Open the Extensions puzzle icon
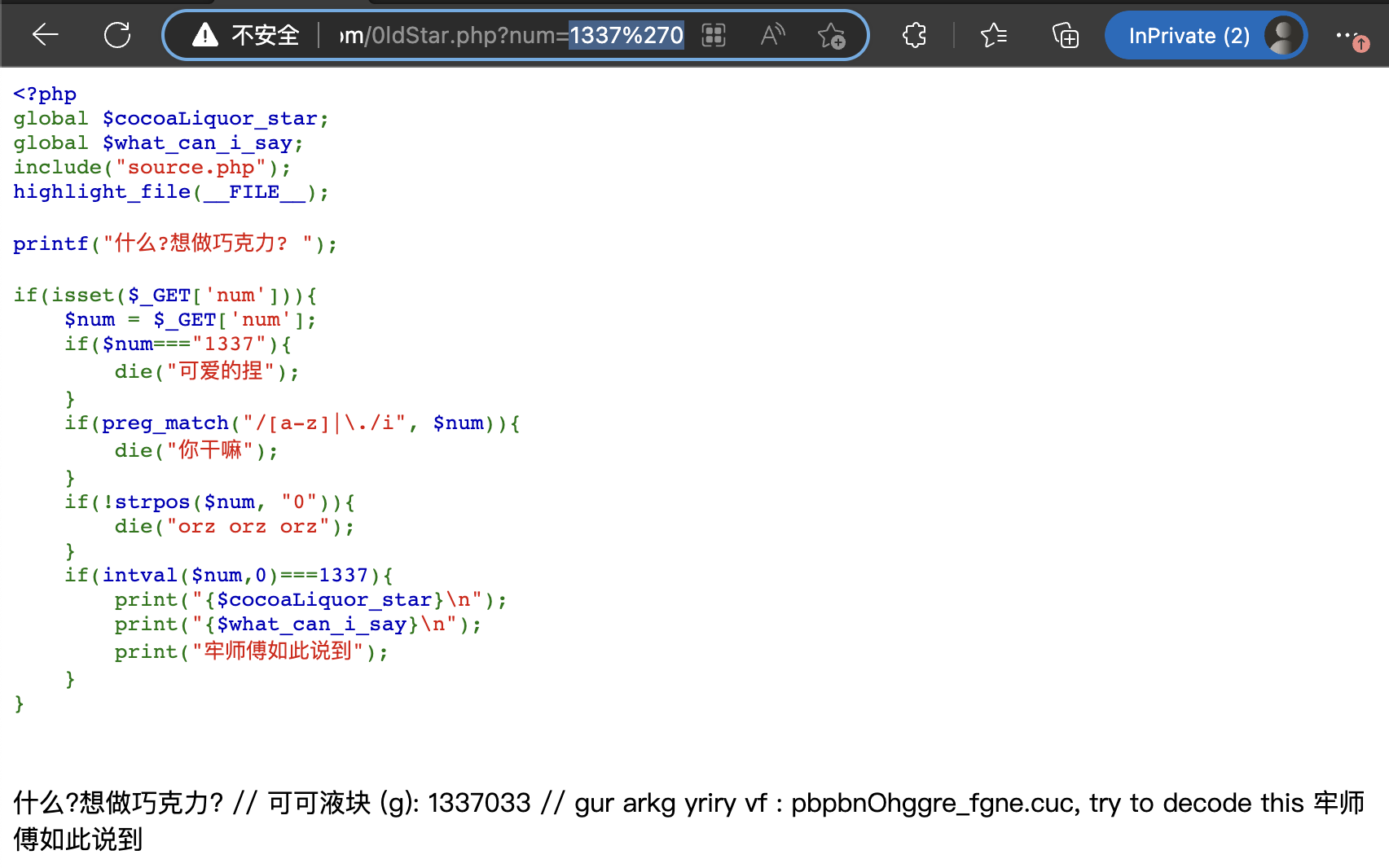 tap(915, 35)
